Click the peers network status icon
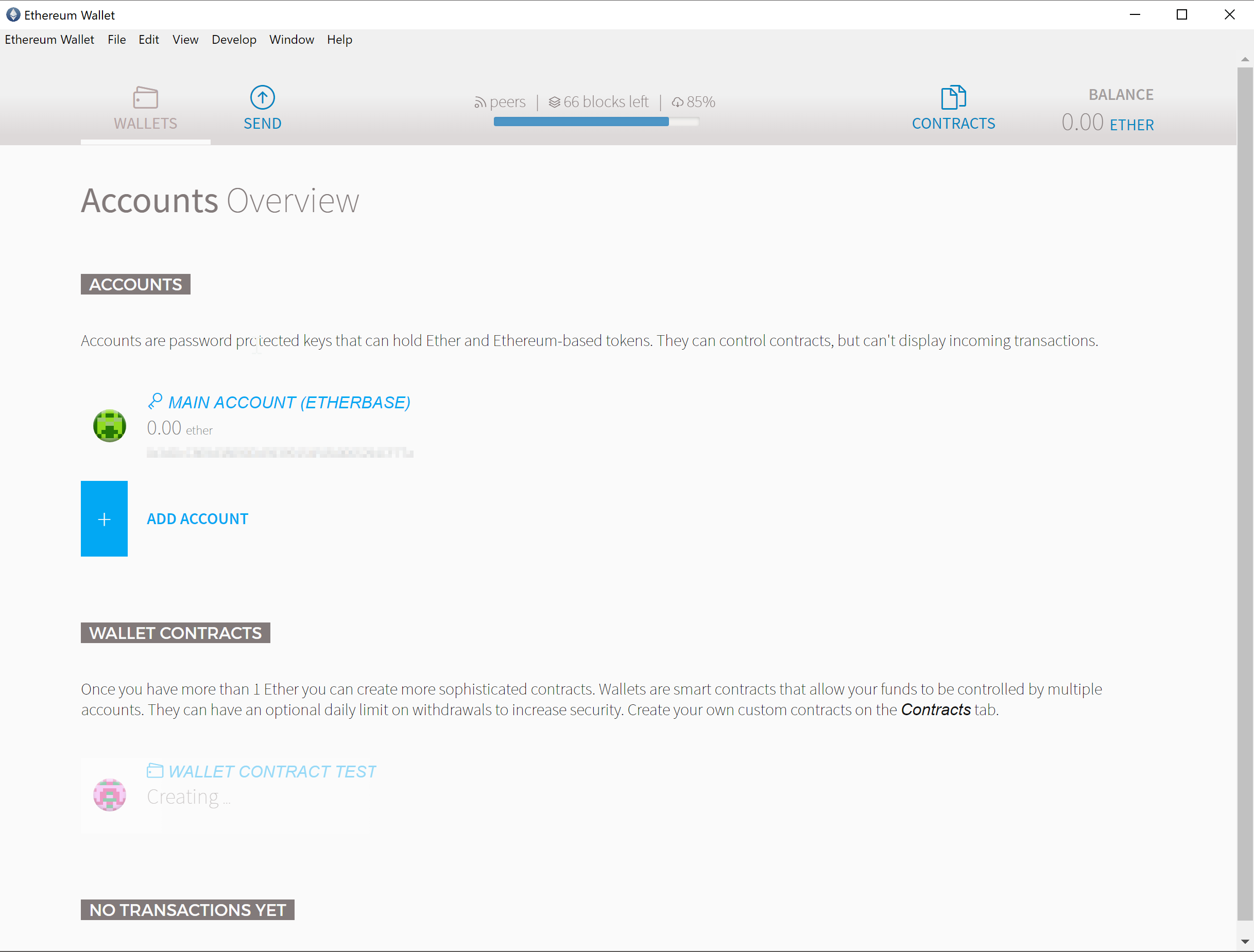The height and width of the screenshot is (952, 1254). click(479, 102)
